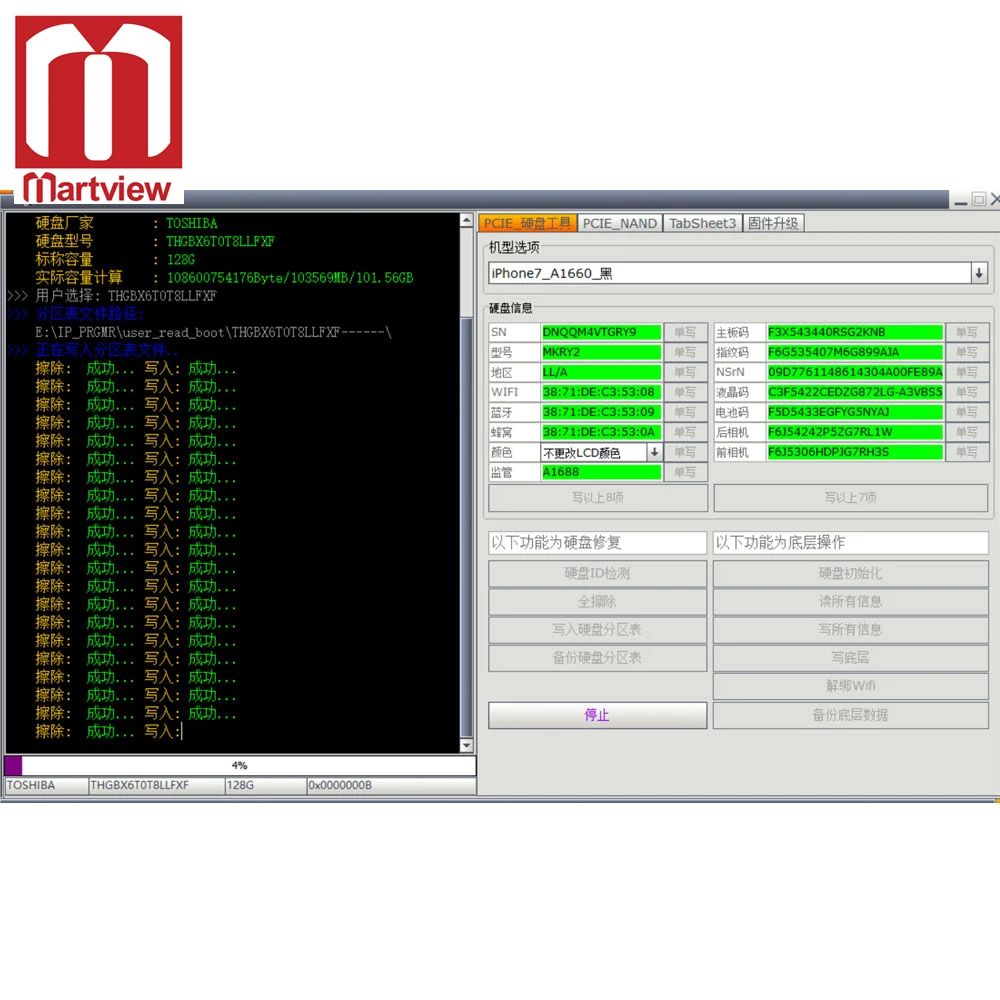1000x1000 pixels.
Task: Click the log scrollbar up arrow
Action: [466, 221]
